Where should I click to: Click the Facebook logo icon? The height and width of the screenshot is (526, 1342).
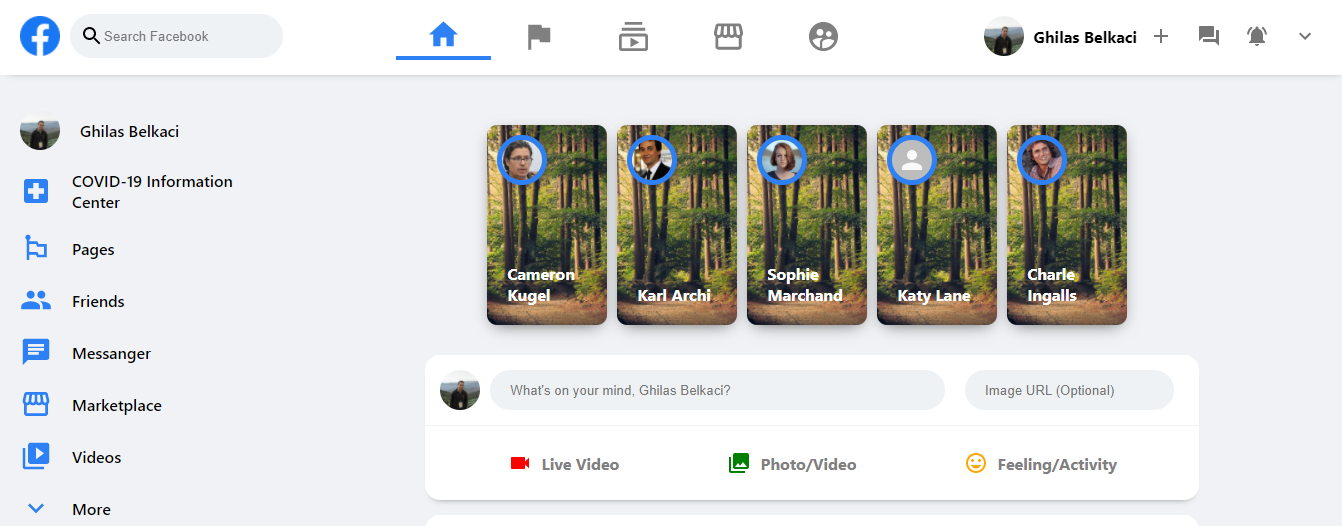(x=40, y=36)
